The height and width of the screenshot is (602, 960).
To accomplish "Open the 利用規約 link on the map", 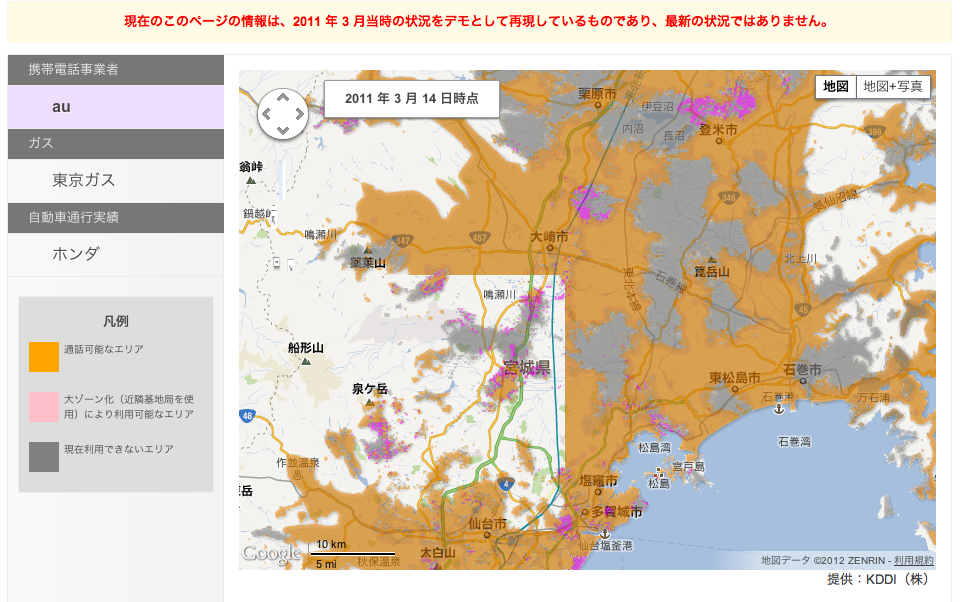I will click(913, 560).
